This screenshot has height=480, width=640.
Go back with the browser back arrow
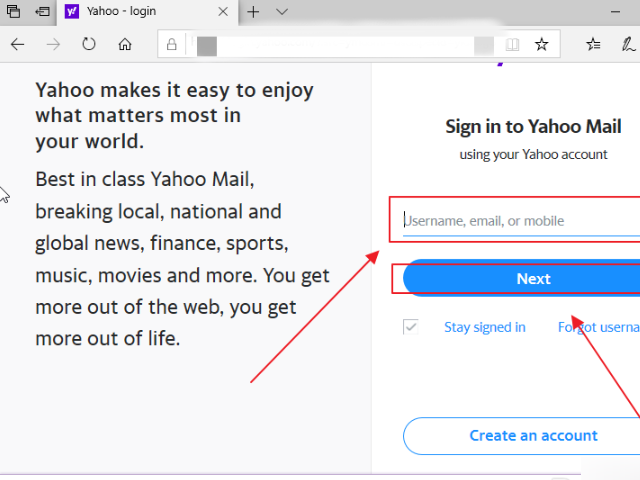pyautogui.click(x=18, y=44)
